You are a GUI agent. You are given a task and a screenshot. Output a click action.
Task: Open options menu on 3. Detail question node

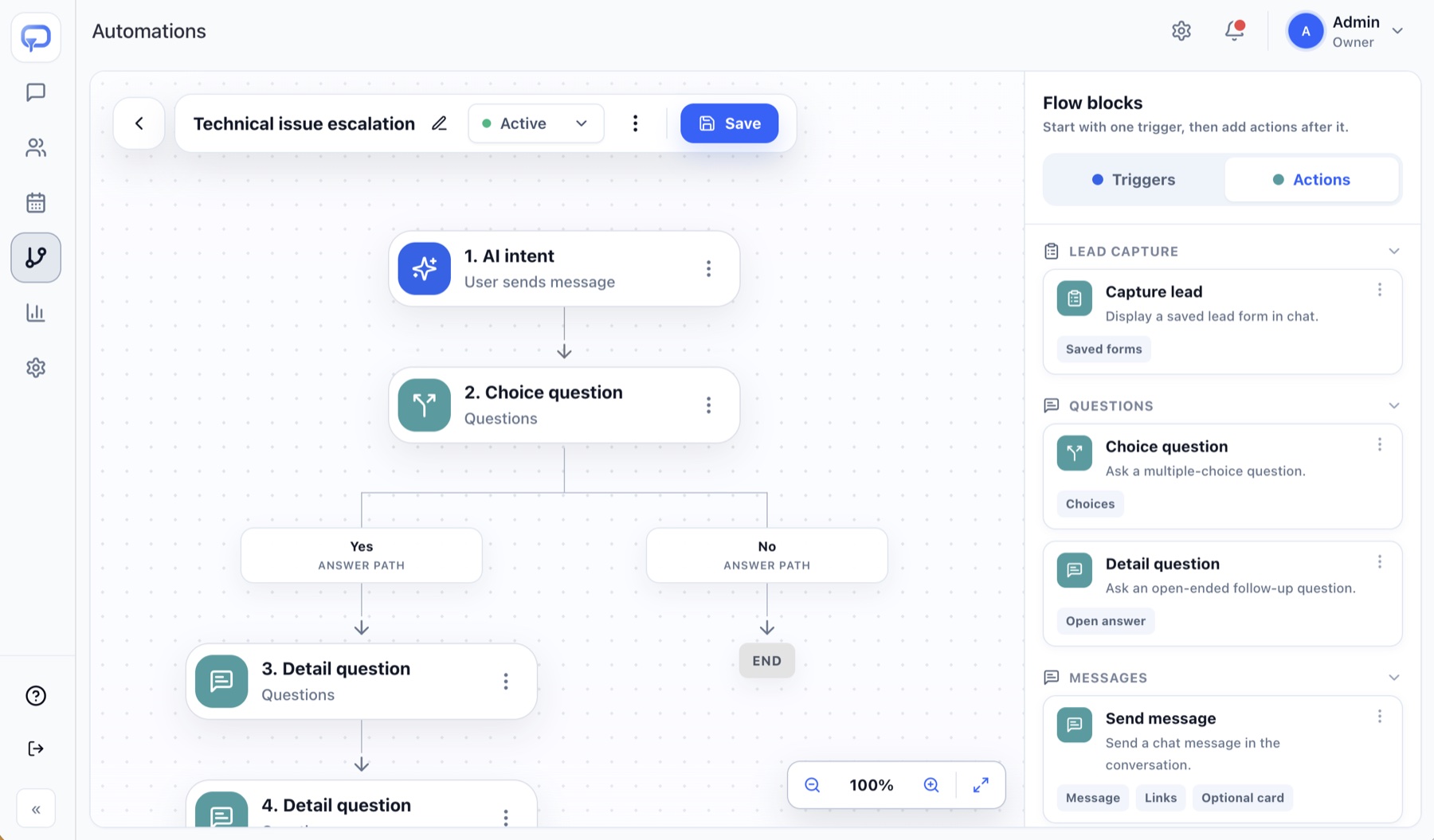(x=506, y=682)
